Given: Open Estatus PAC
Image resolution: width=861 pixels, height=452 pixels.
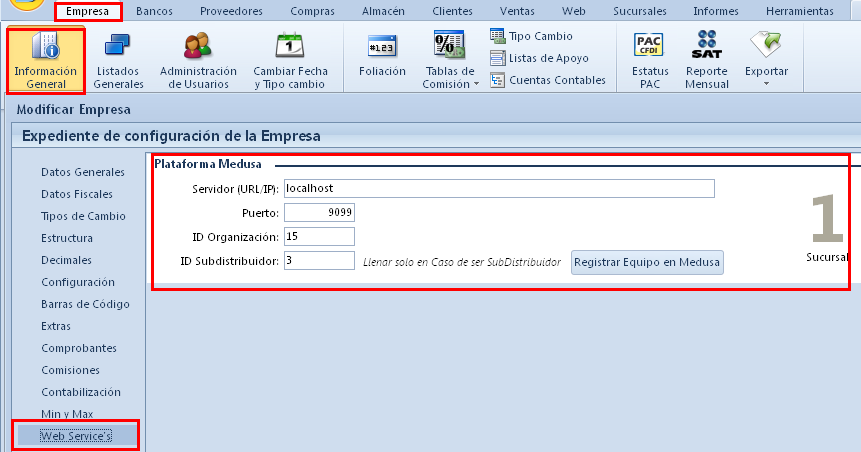Looking at the screenshot, I should pos(650,60).
